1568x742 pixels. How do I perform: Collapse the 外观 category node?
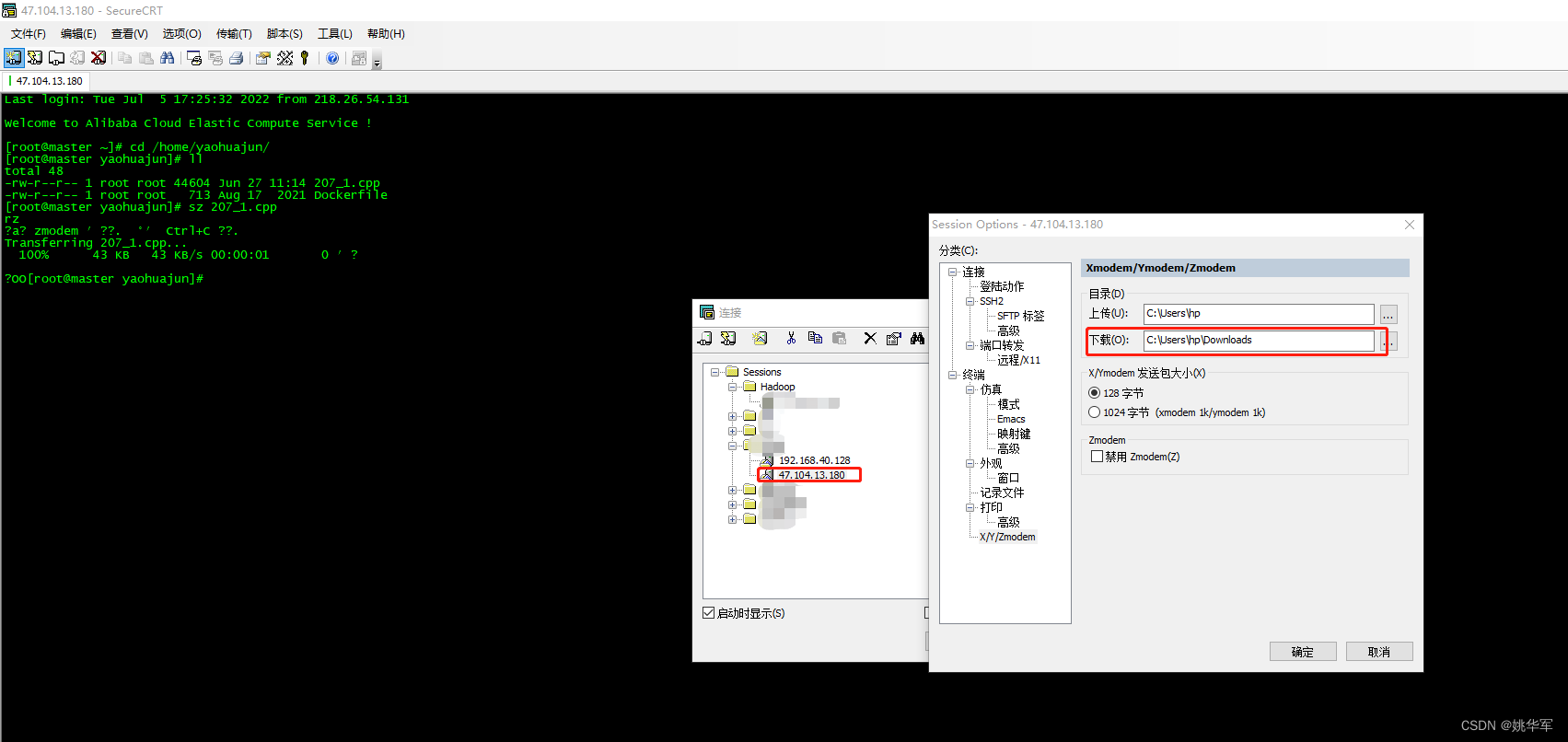970,463
